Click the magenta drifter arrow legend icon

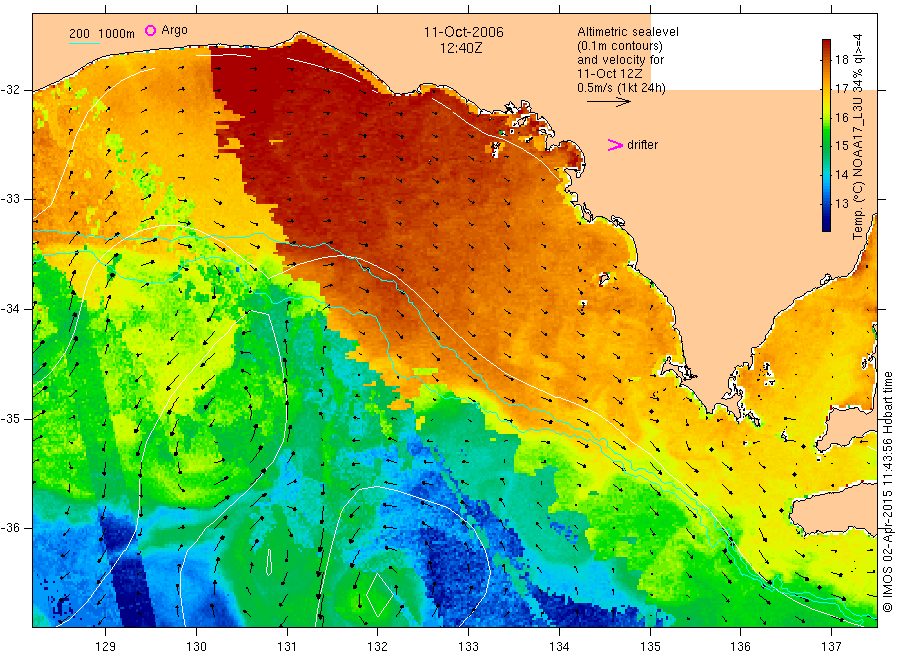615,145
